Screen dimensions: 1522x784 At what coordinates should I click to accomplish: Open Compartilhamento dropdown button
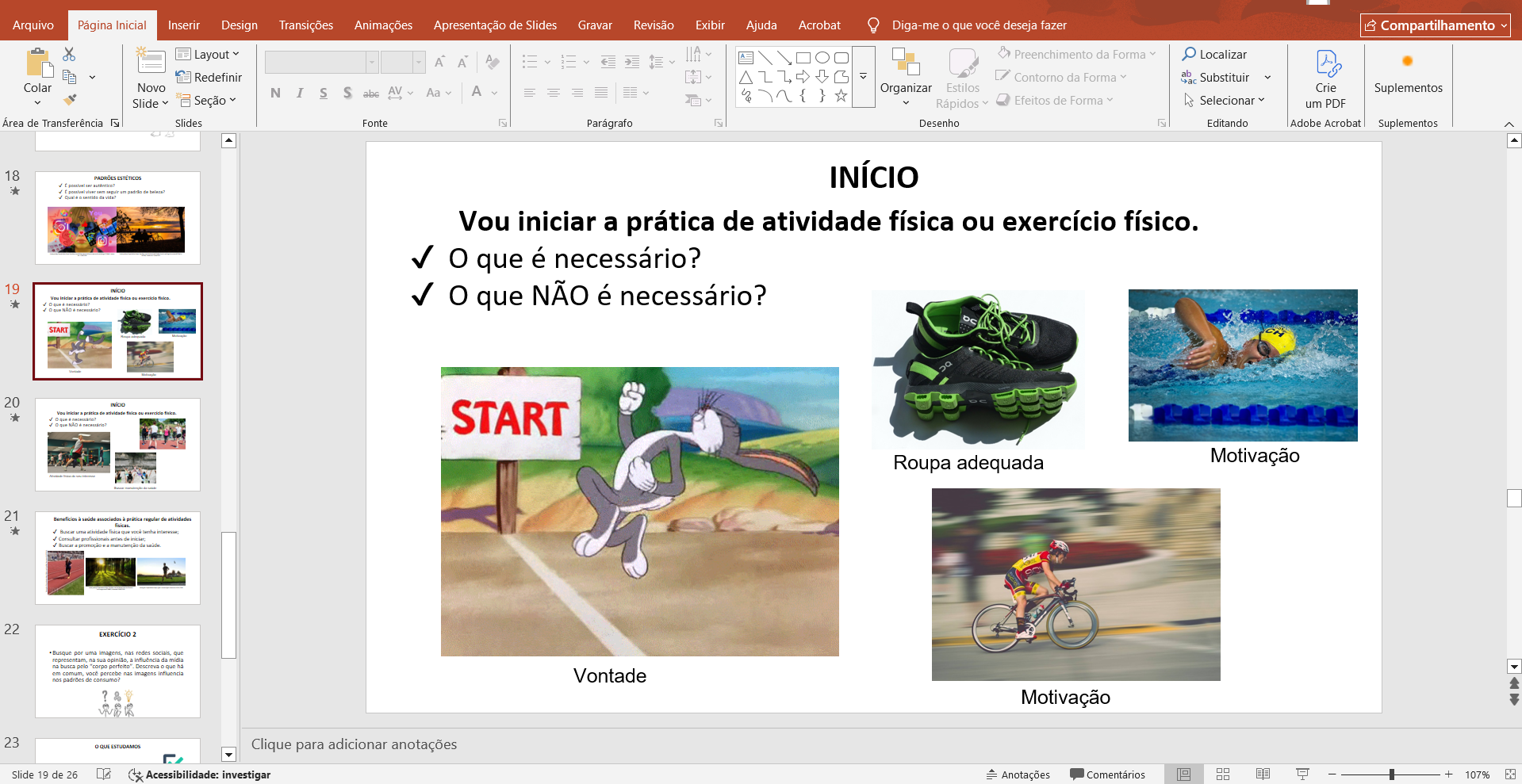[x=1436, y=25]
